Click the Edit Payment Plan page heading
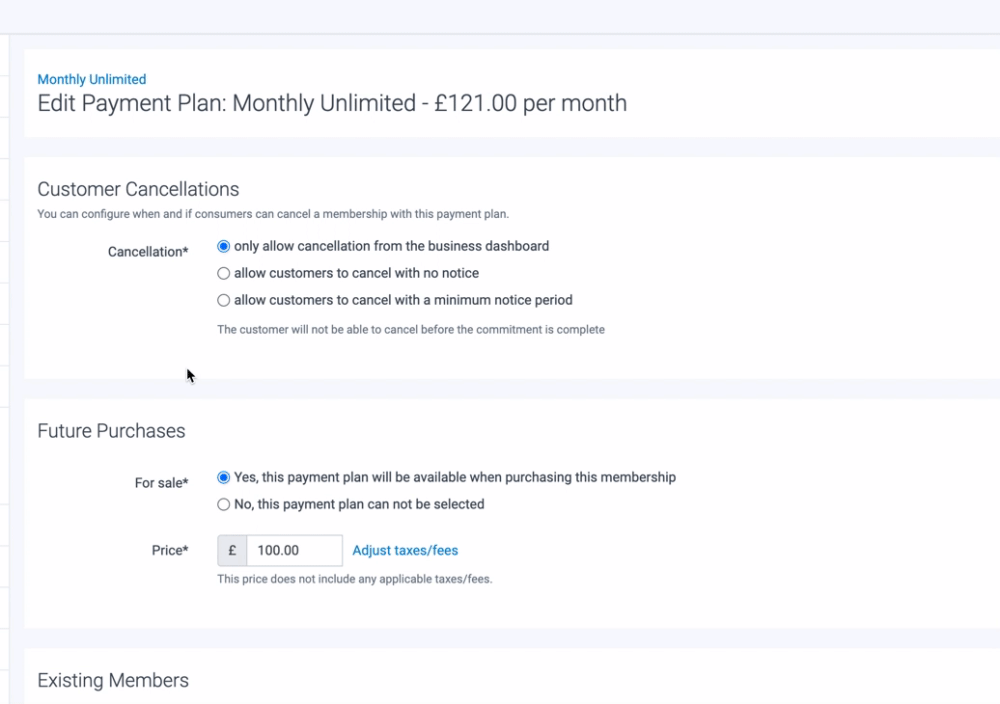The image size is (1000, 704). 332,103
